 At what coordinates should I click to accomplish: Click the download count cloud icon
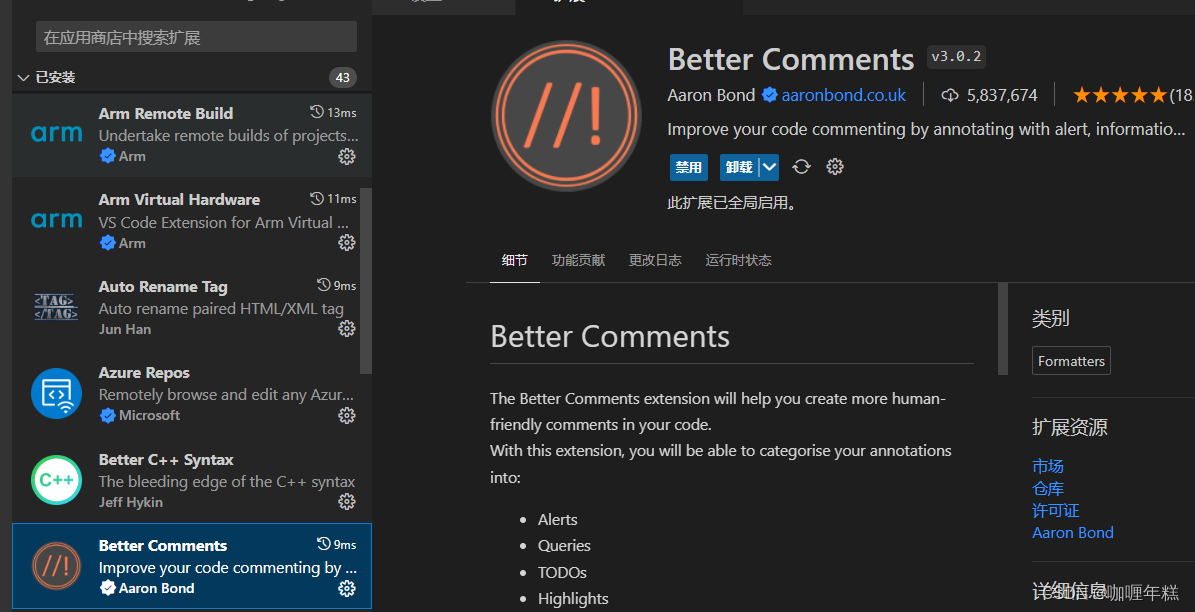tap(950, 95)
